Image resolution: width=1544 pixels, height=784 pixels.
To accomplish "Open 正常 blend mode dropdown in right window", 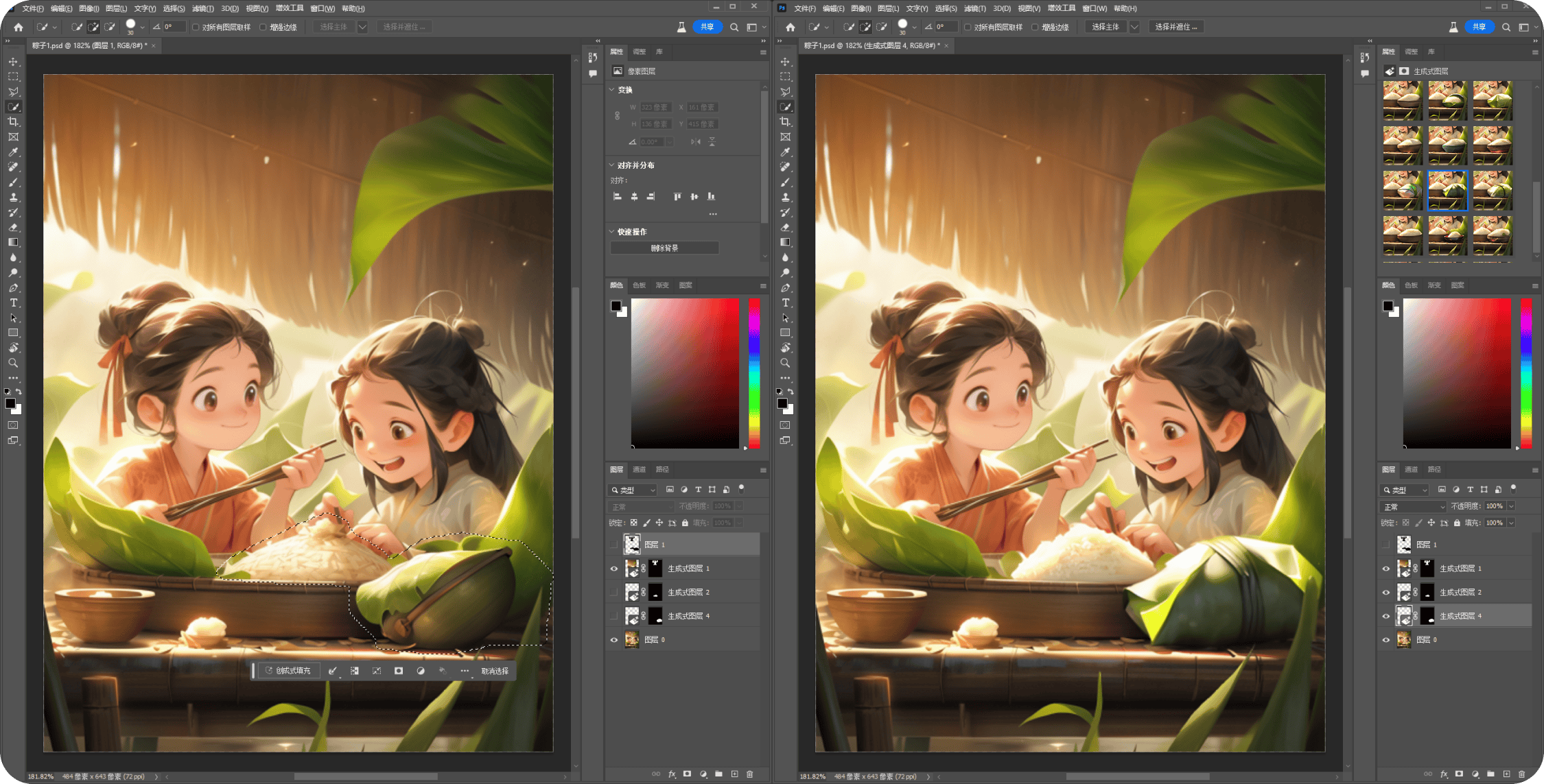I will pyautogui.click(x=1413, y=507).
